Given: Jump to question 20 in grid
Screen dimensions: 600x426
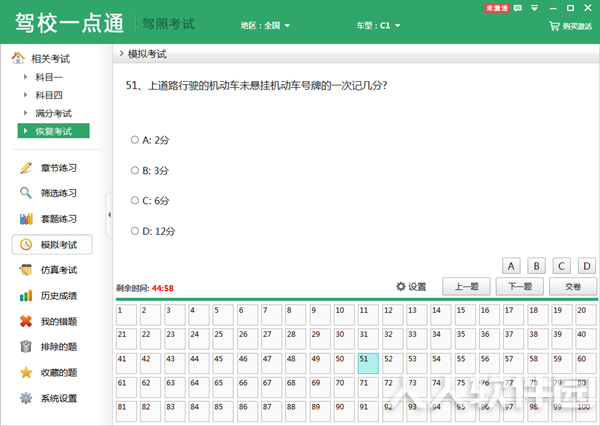Looking at the screenshot, I should [586, 315].
